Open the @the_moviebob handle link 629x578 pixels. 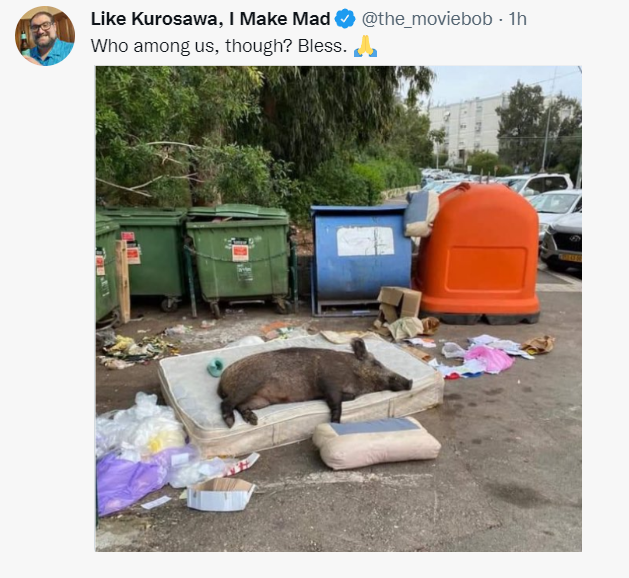tap(427, 19)
